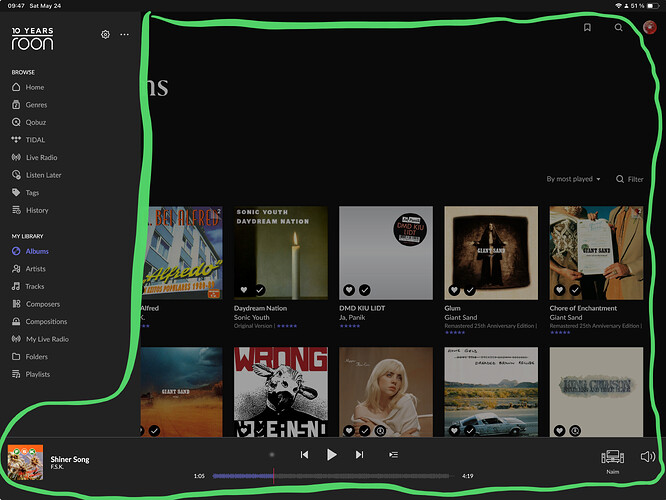Toggle heart favorite on Glum

point(454,290)
